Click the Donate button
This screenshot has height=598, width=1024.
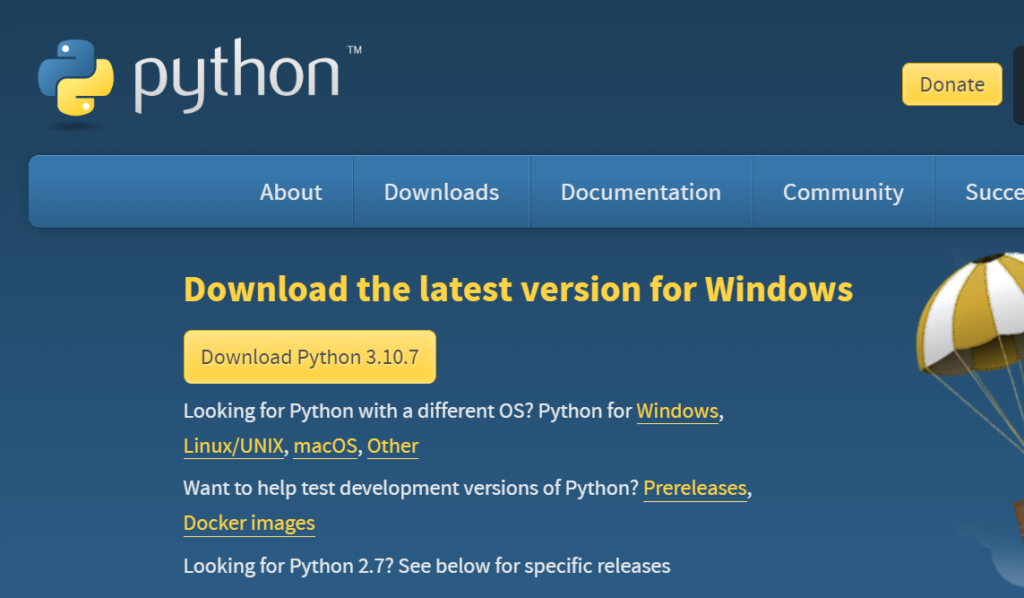[952, 84]
